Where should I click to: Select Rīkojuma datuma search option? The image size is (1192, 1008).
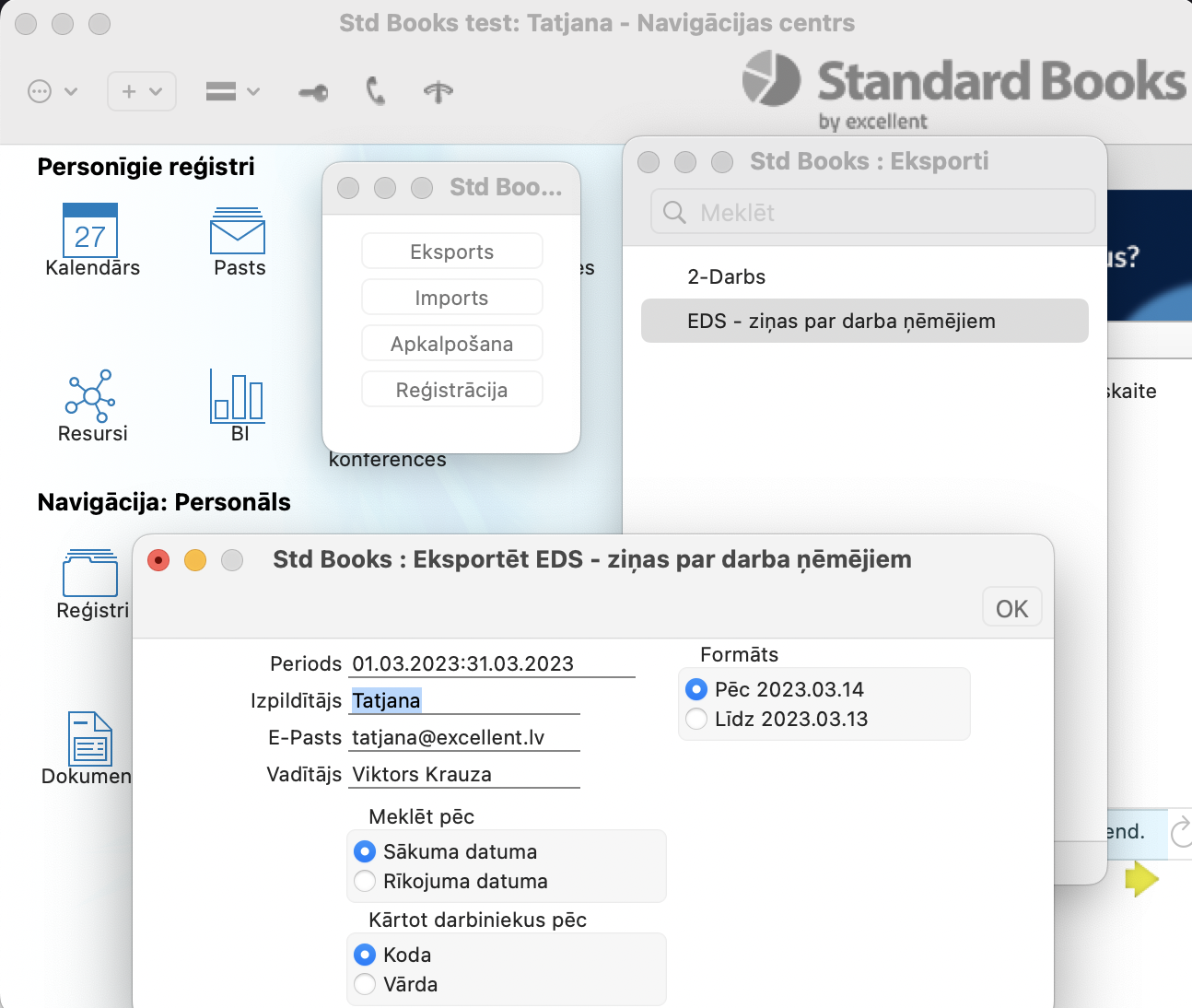[x=366, y=881]
